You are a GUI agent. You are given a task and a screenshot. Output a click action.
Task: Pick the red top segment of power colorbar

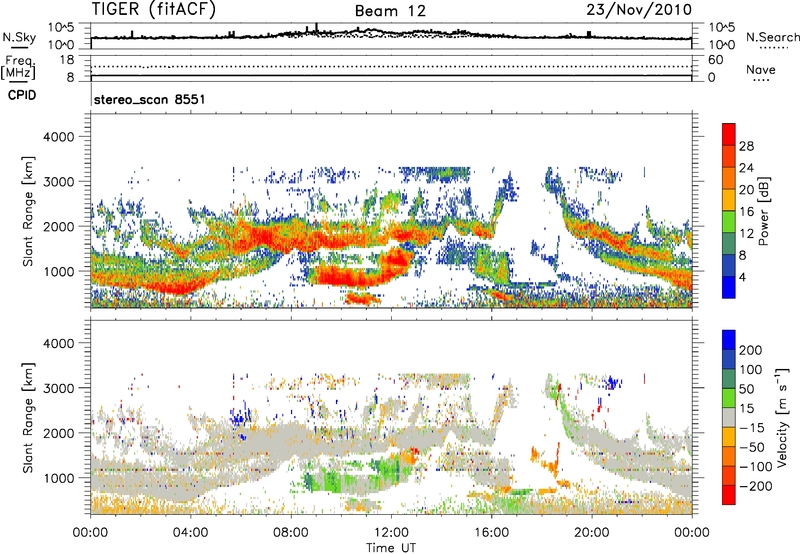point(729,135)
